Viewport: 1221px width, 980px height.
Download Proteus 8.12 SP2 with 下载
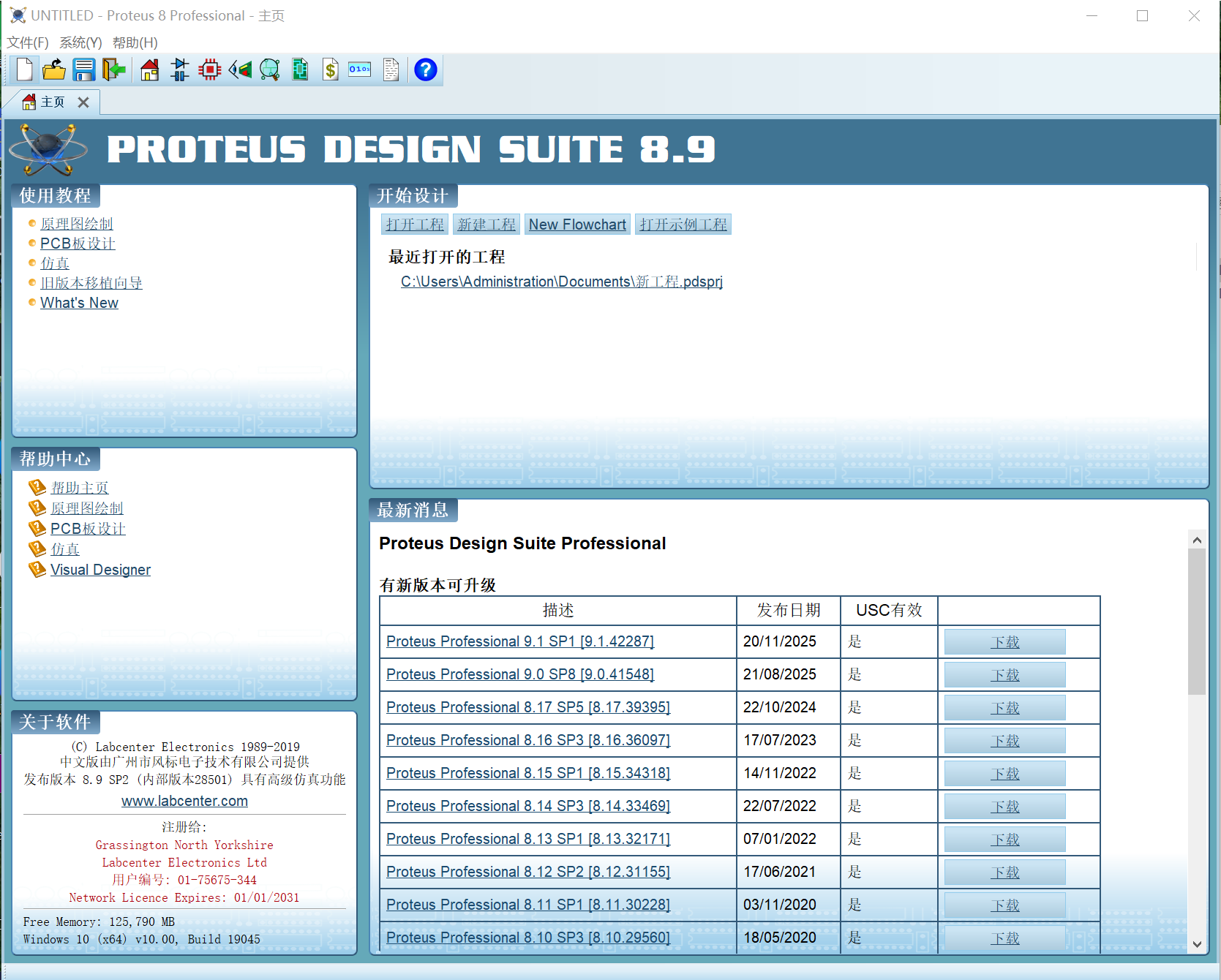tap(1005, 872)
